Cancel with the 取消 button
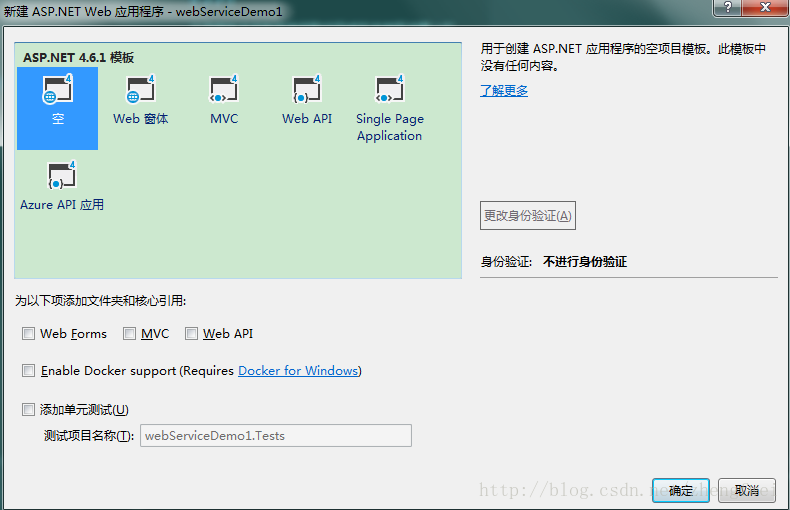 (747, 490)
